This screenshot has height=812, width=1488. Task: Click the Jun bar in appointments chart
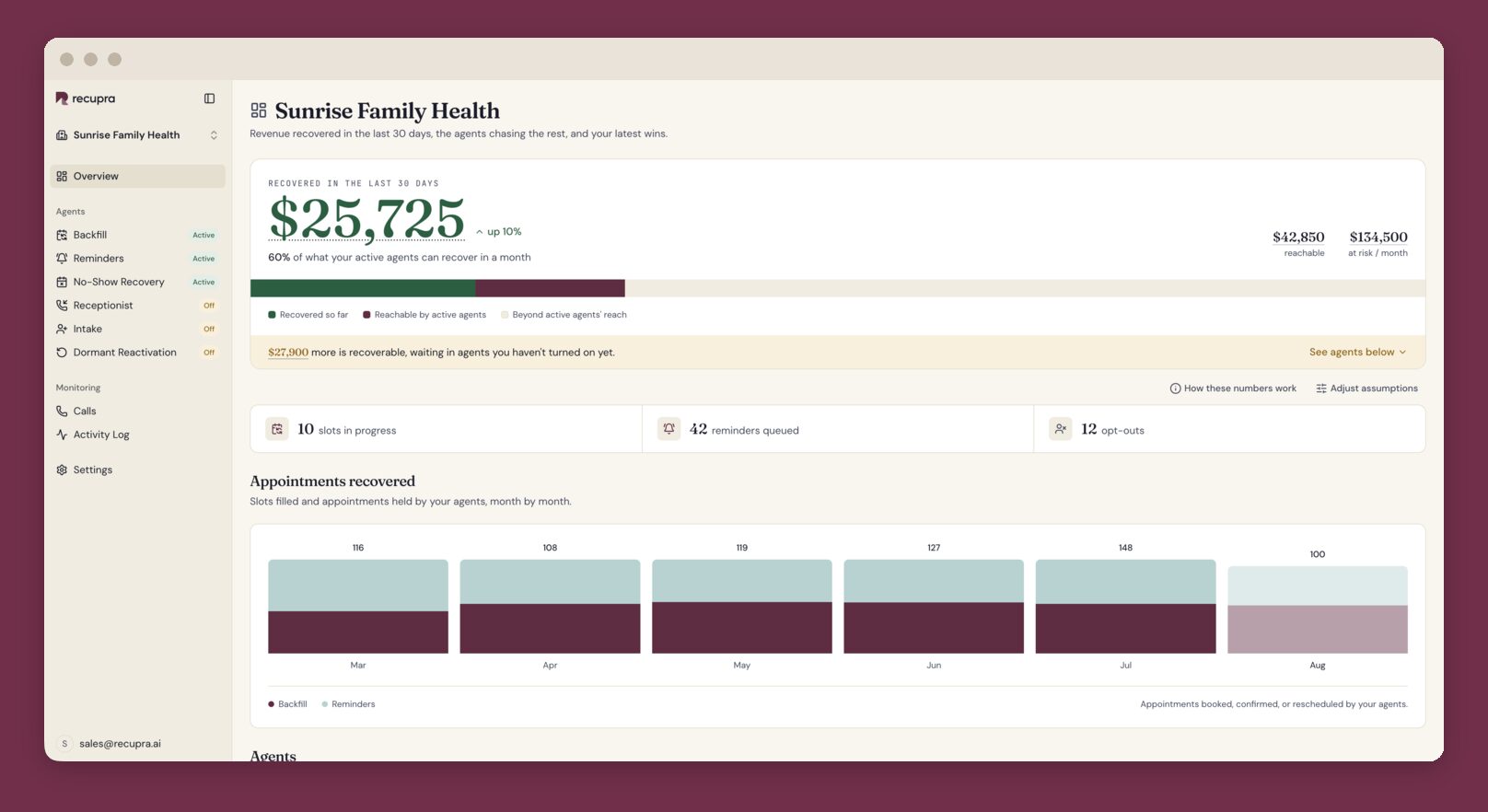point(934,607)
